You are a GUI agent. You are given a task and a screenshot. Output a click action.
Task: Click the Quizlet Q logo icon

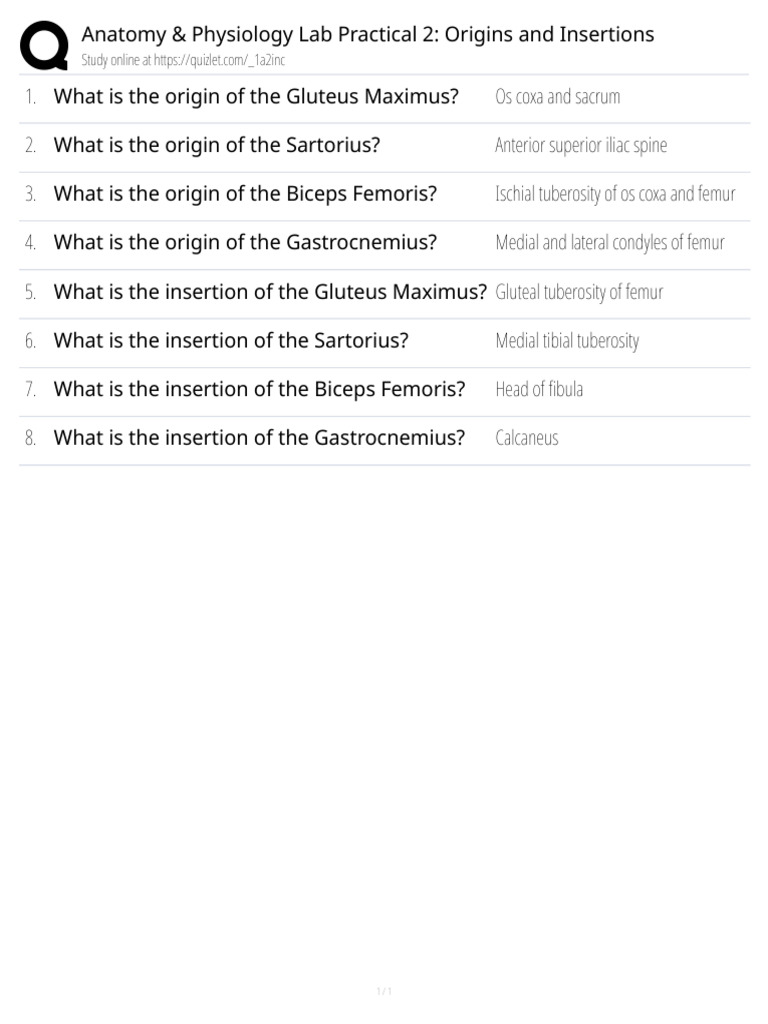point(44,45)
